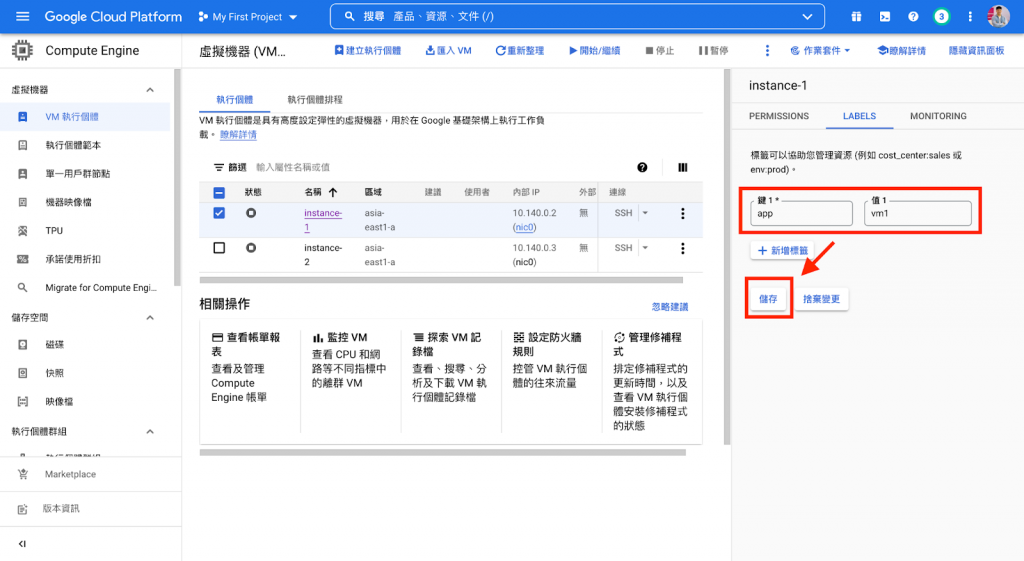The width and height of the screenshot is (1024, 561).
Task: Select the 執行個體 tab
Action: 234,99
